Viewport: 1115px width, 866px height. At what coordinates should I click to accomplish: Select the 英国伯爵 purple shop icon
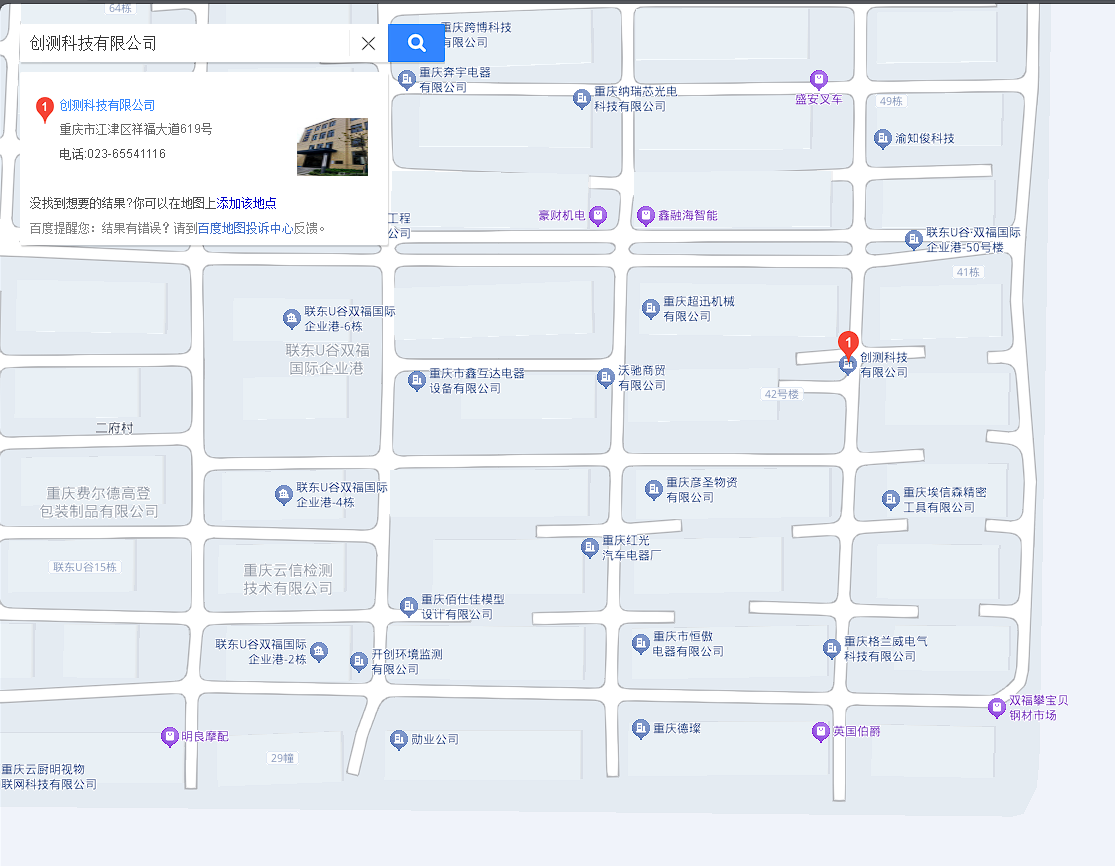coord(820,732)
